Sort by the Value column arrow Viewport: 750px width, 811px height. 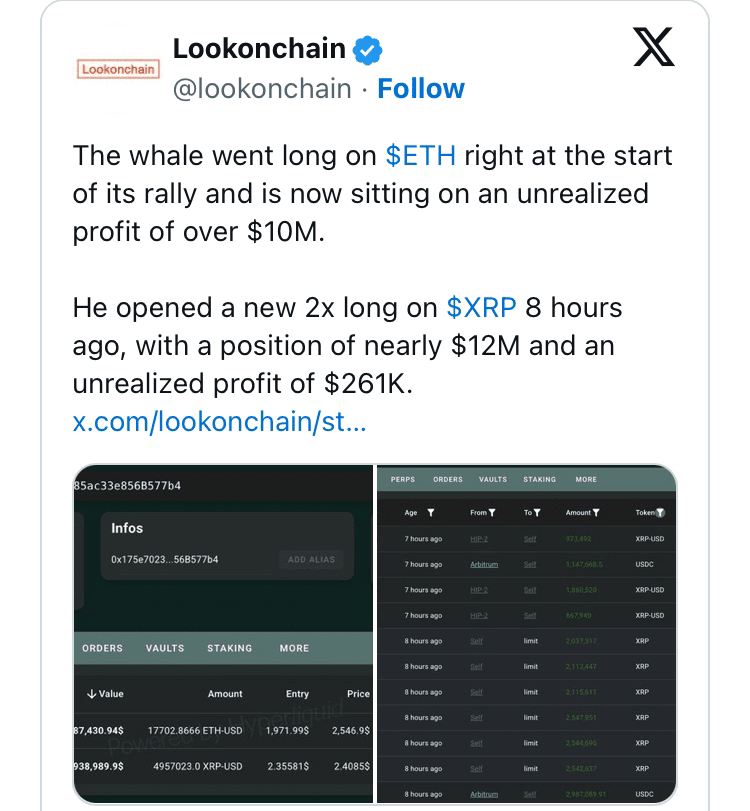tap(91, 694)
